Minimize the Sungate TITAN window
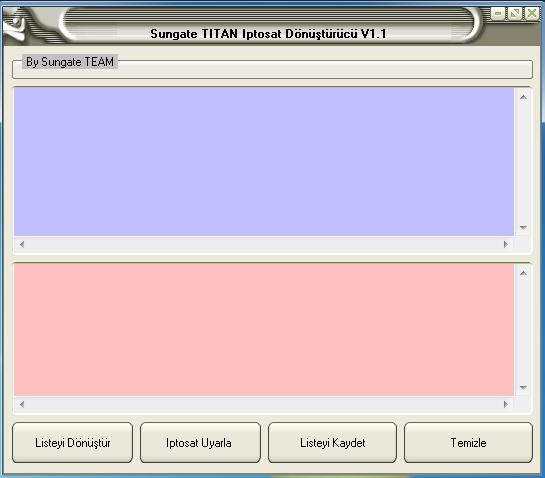 tap(498, 14)
